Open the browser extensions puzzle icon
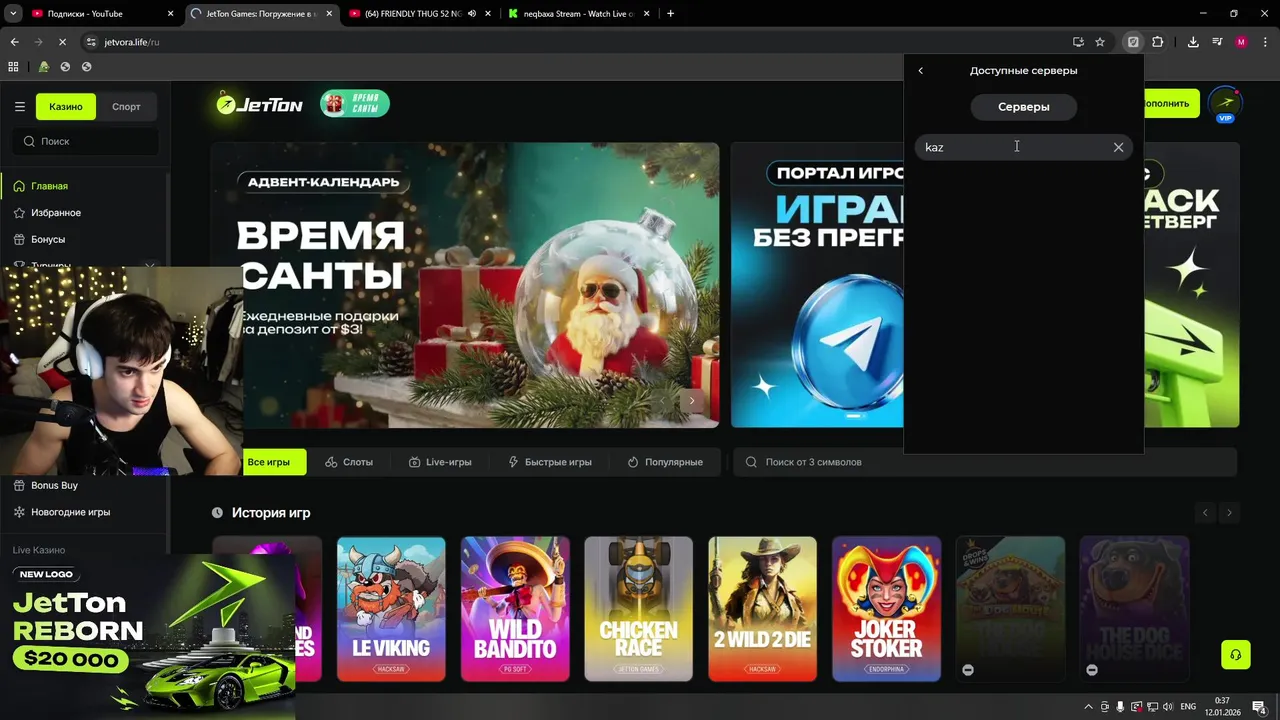Screen dimensions: 1280x720 click(1158, 42)
